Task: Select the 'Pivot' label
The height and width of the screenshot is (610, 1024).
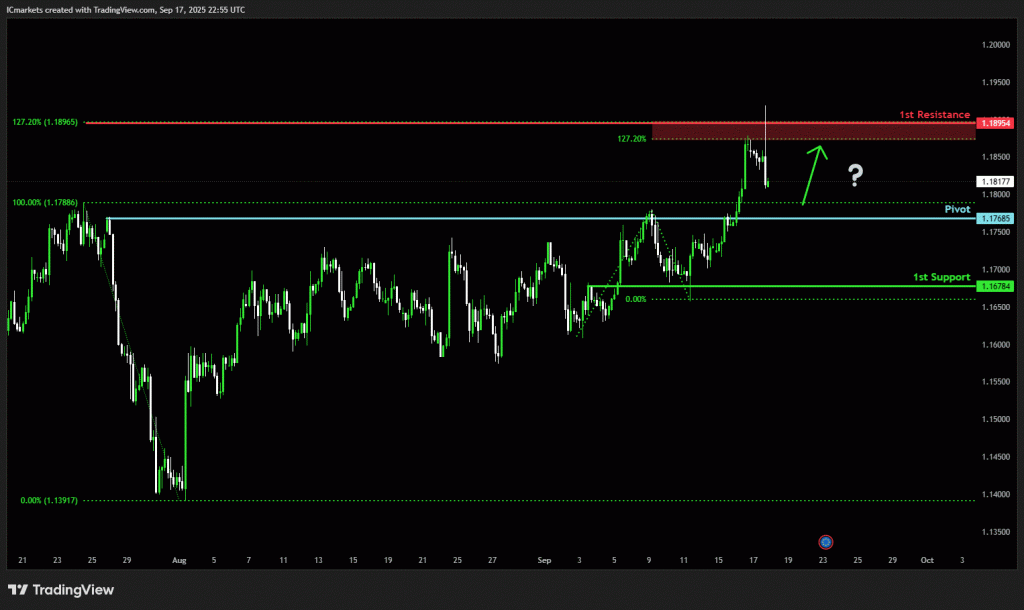Action: [x=957, y=209]
